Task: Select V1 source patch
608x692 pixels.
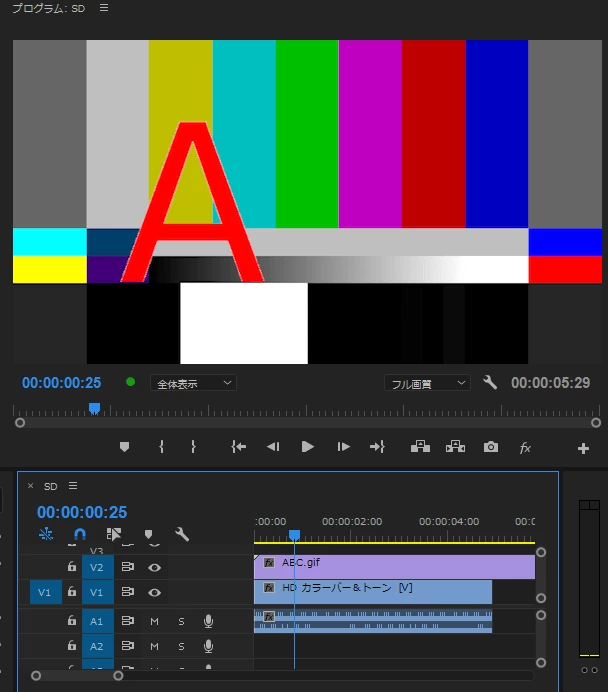Action: (x=45, y=592)
